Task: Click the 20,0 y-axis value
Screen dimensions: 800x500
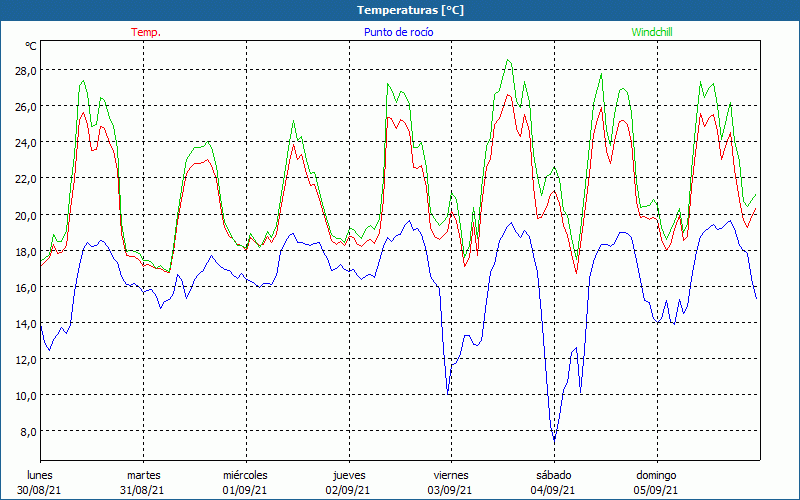Action: [26, 215]
